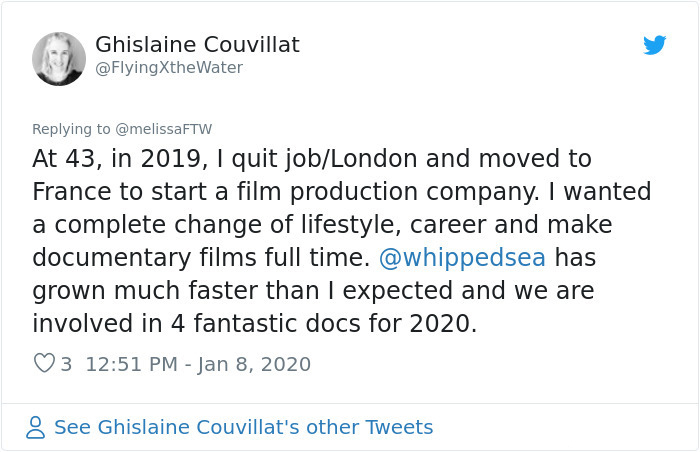700x452 pixels.
Task: Click the Twitter bird logo
Action: coord(655,45)
